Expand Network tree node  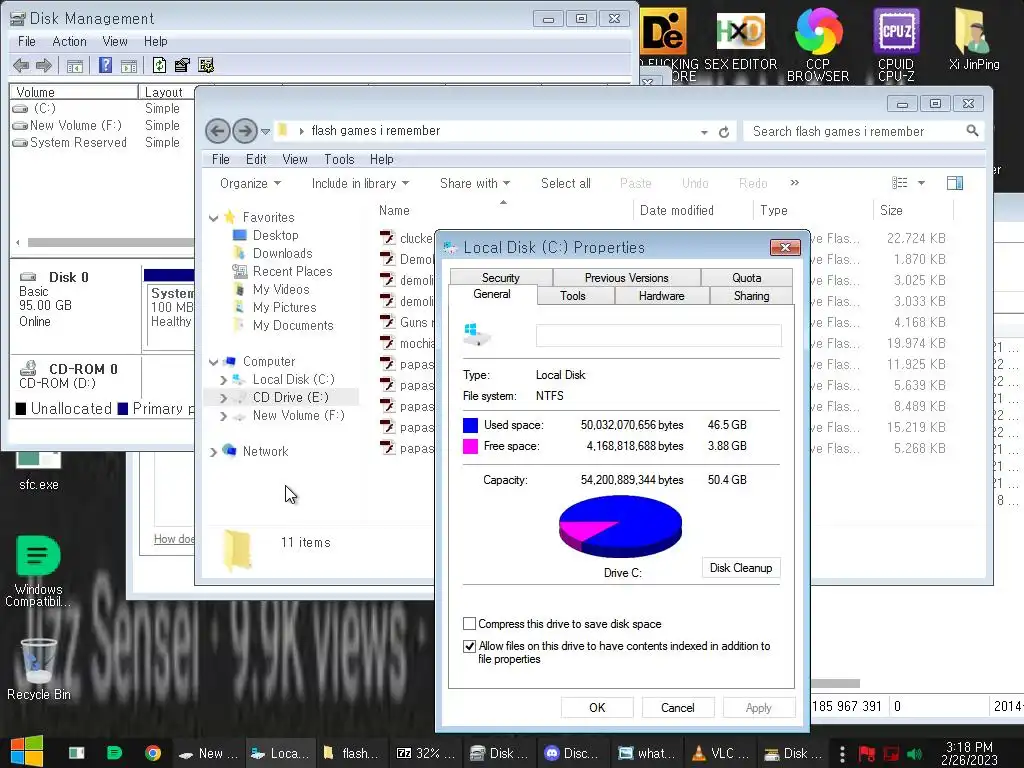tap(214, 452)
